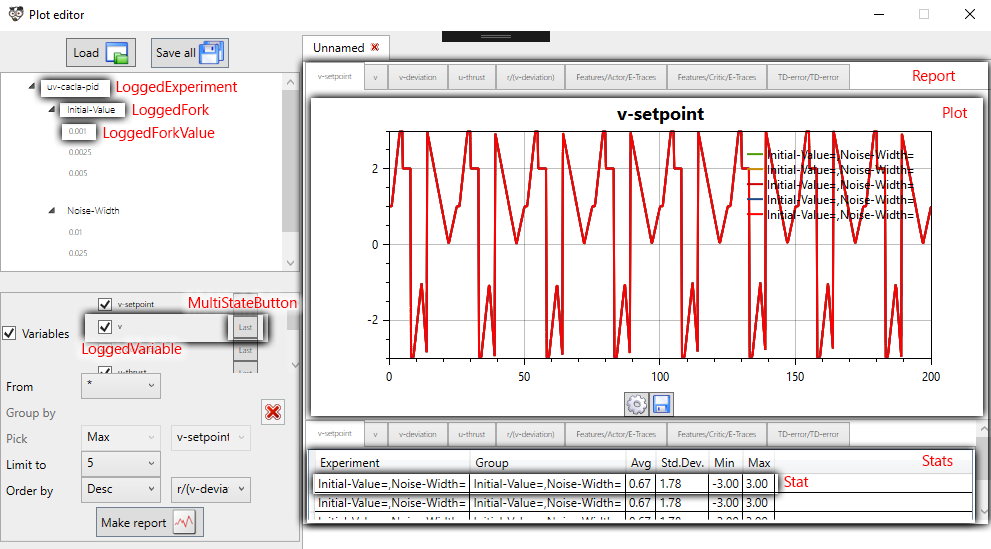
Task: Open the Pick v-setpoint dropdown
Action: point(210,437)
